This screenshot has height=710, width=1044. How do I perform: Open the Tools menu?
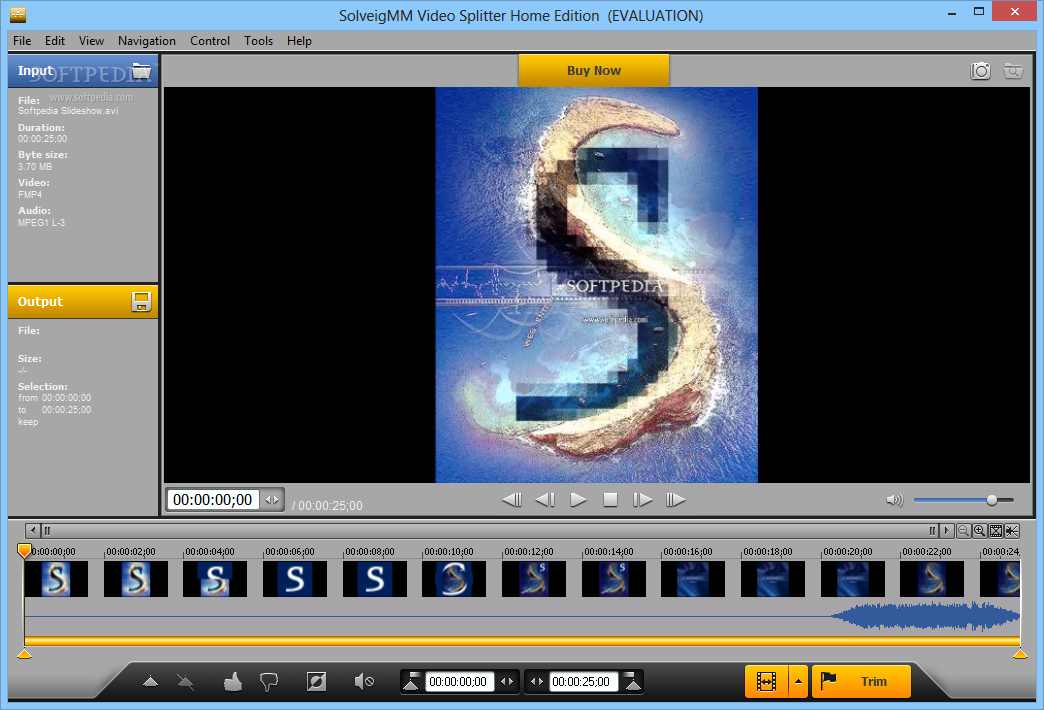click(258, 41)
